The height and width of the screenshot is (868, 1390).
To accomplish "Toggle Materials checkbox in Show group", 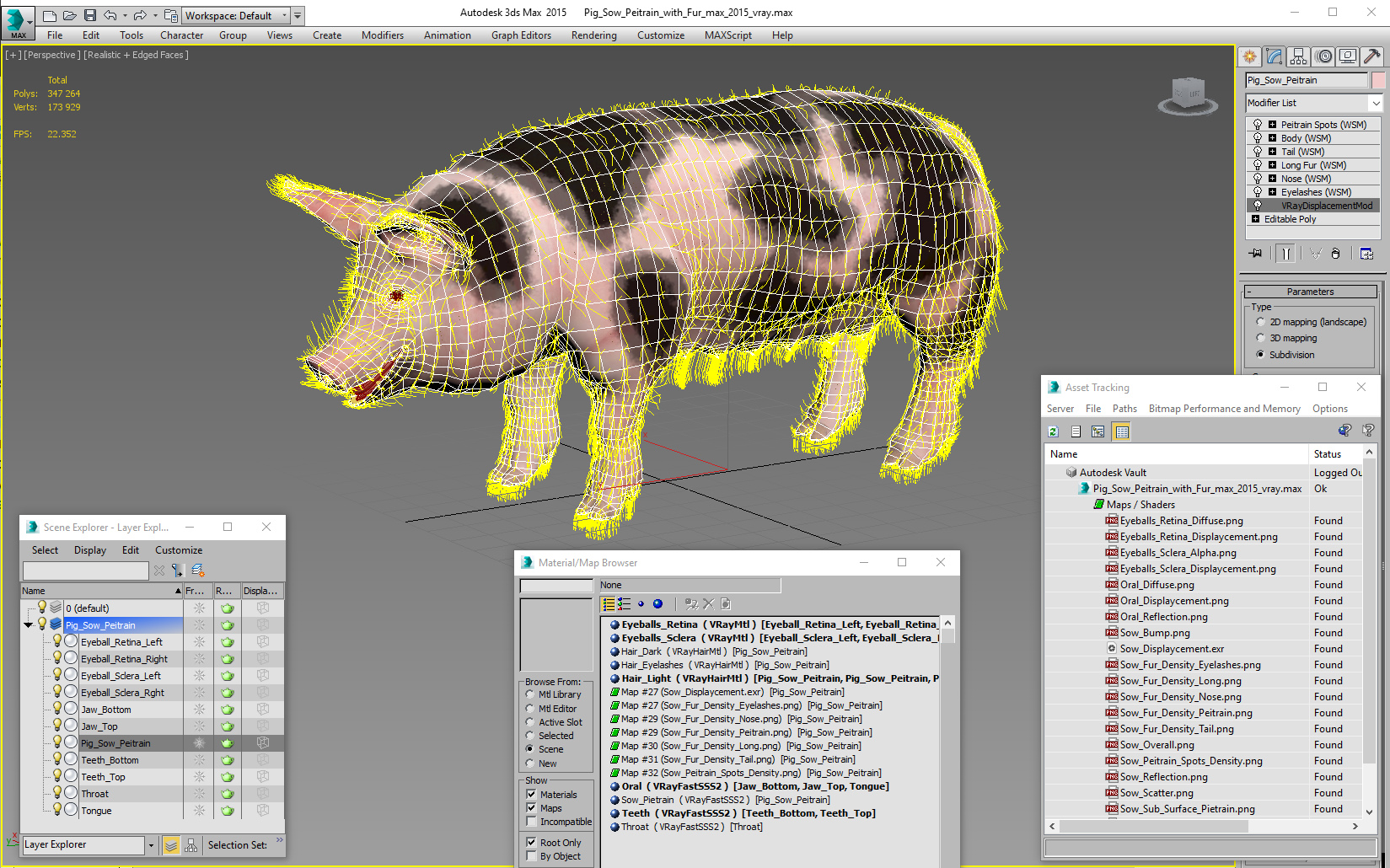I will click(531, 794).
